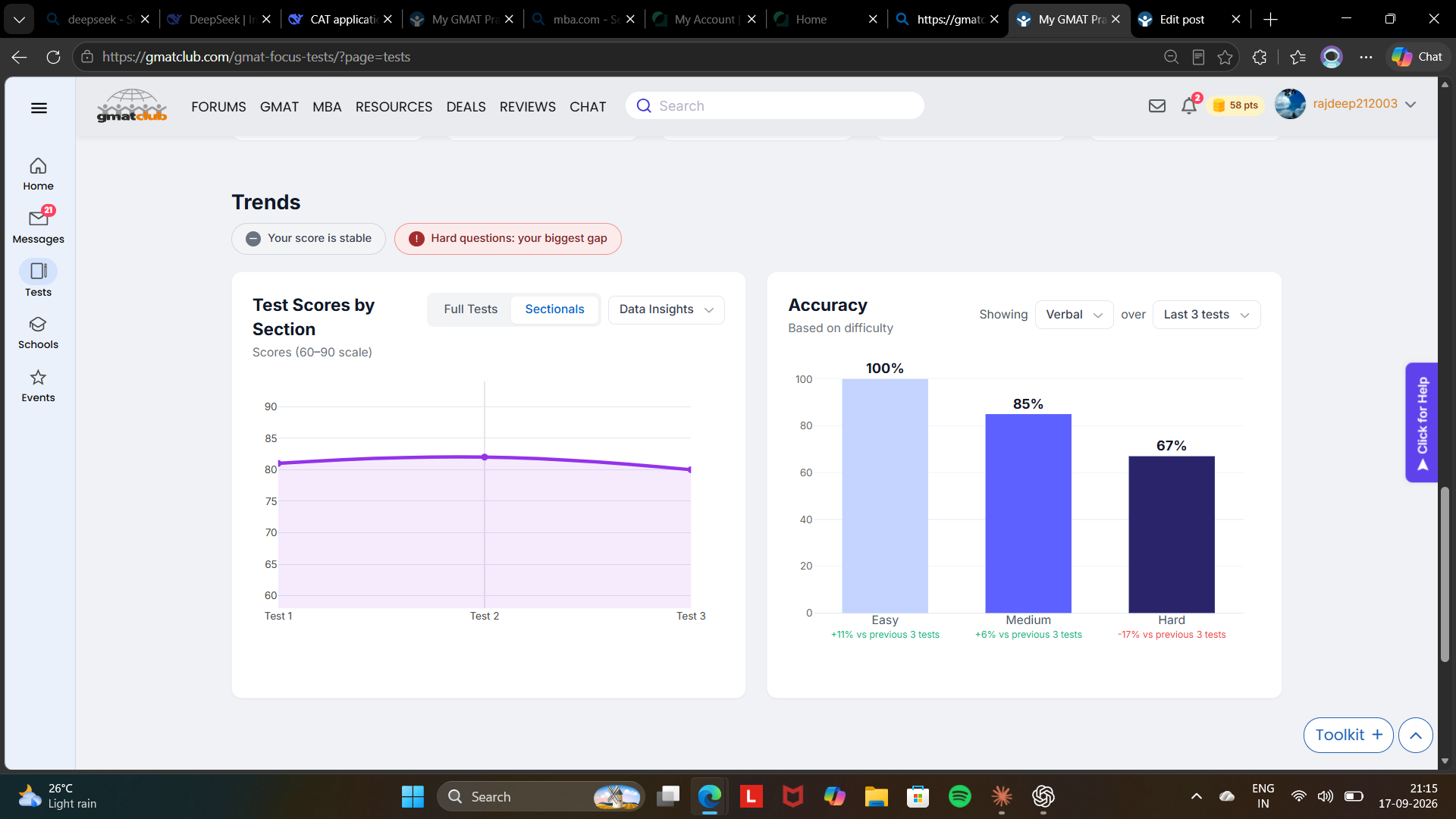Click the taskbar Search box
The image size is (1456, 819).
tap(541, 796)
